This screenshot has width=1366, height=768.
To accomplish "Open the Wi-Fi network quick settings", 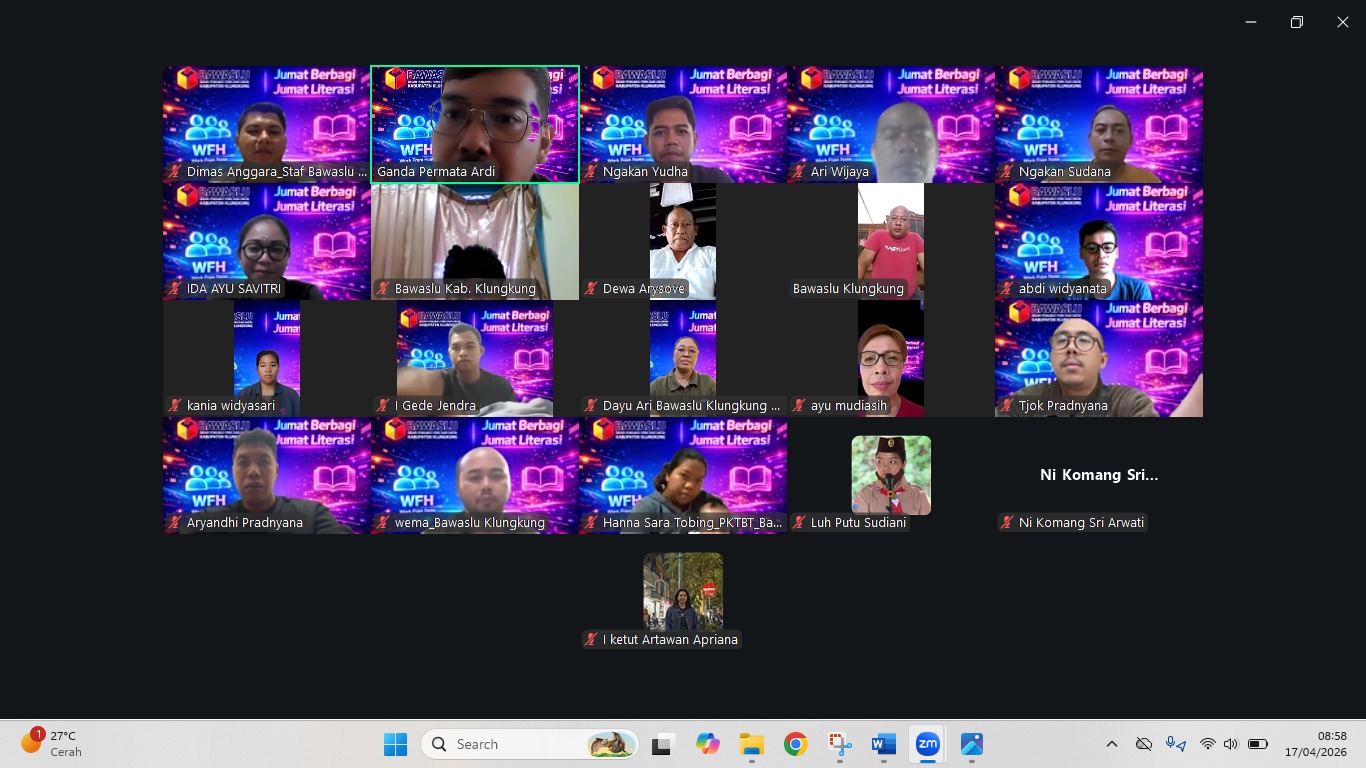I will [x=1207, y=744].
